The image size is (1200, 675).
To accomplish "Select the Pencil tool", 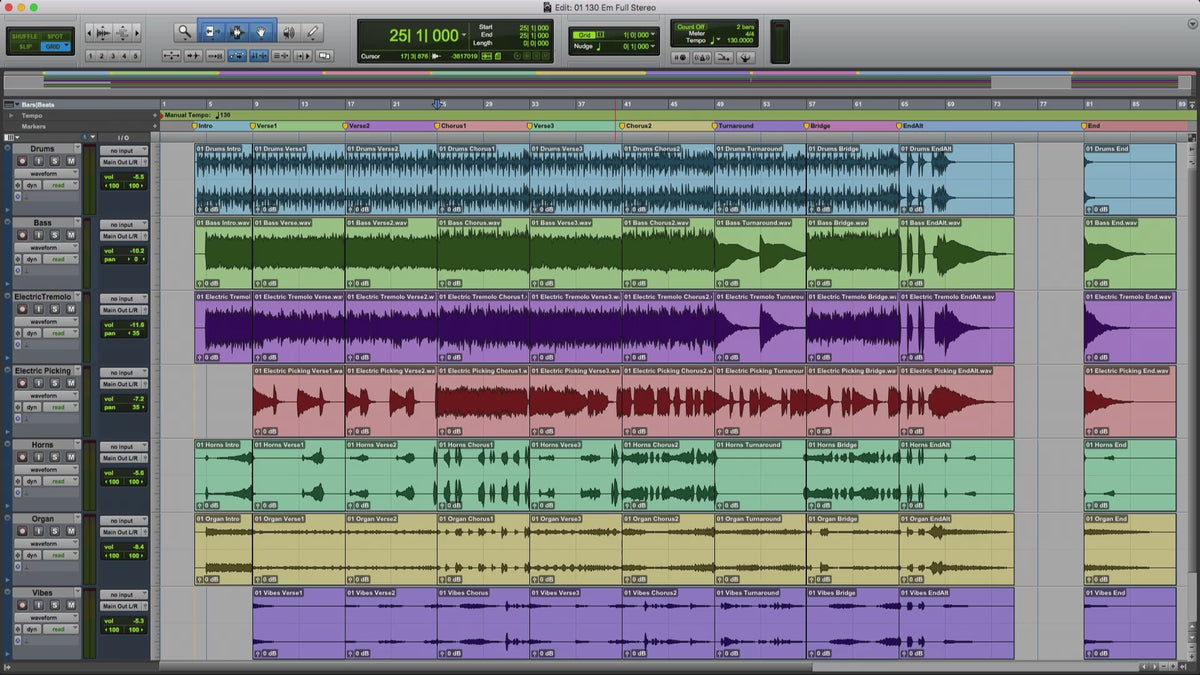I will pos(312,32).
